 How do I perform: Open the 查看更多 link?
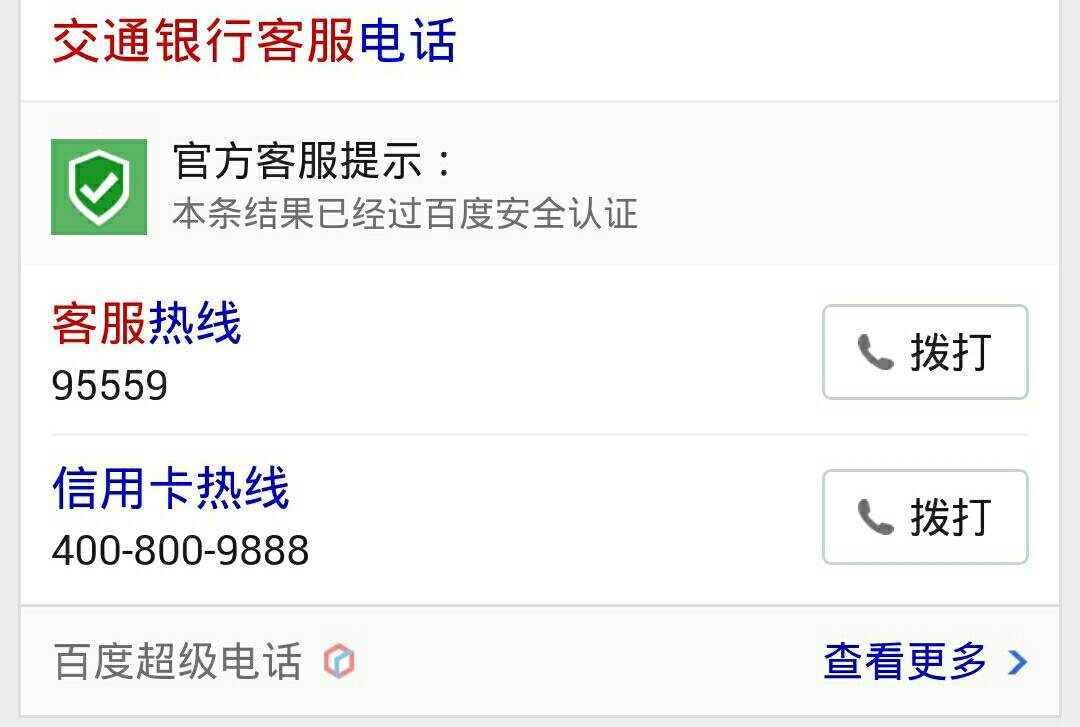(x=905, y=662)
